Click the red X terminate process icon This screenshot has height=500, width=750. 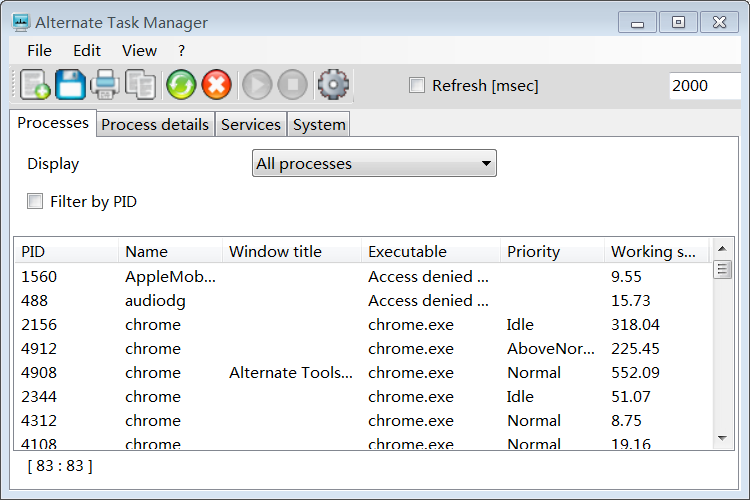click(x=216, y=86)
